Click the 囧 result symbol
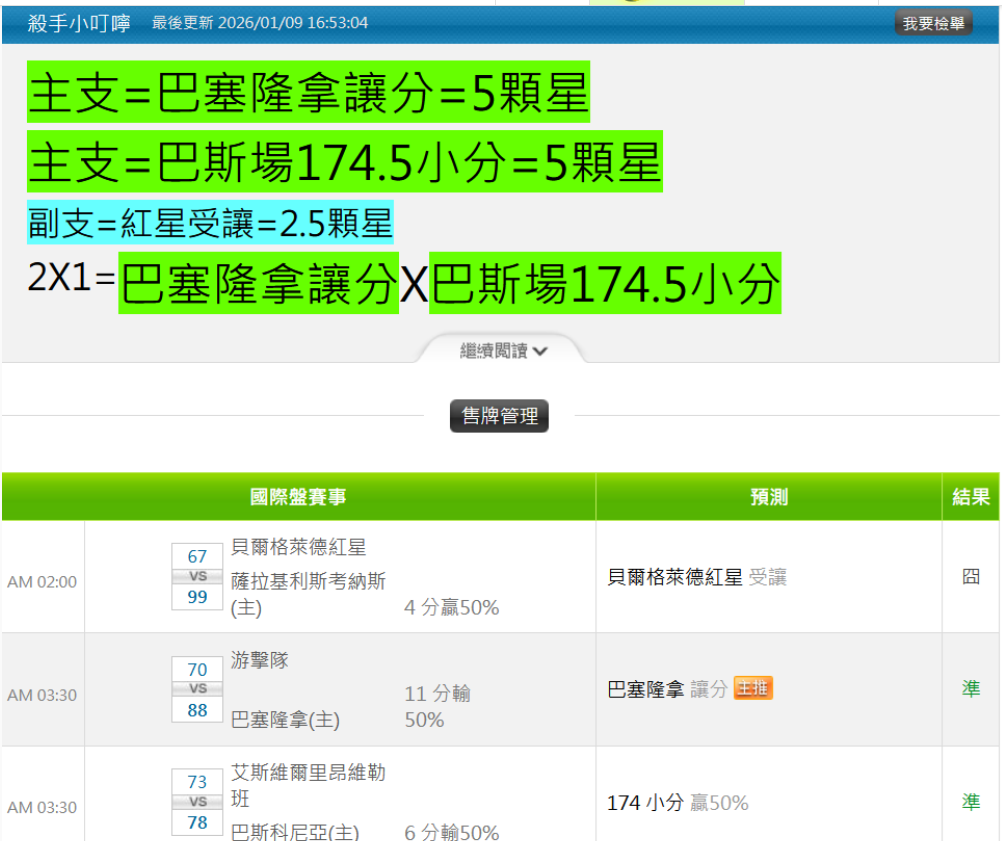1002x841 pixels. click(970, 577)
